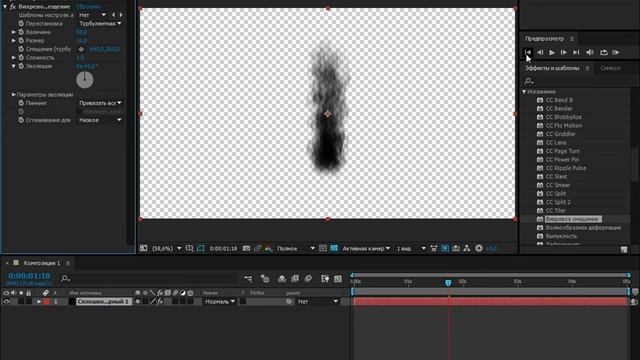The image size is (640, 360).
Task: Expand the Величина property
Action: [x=13, y=32]
